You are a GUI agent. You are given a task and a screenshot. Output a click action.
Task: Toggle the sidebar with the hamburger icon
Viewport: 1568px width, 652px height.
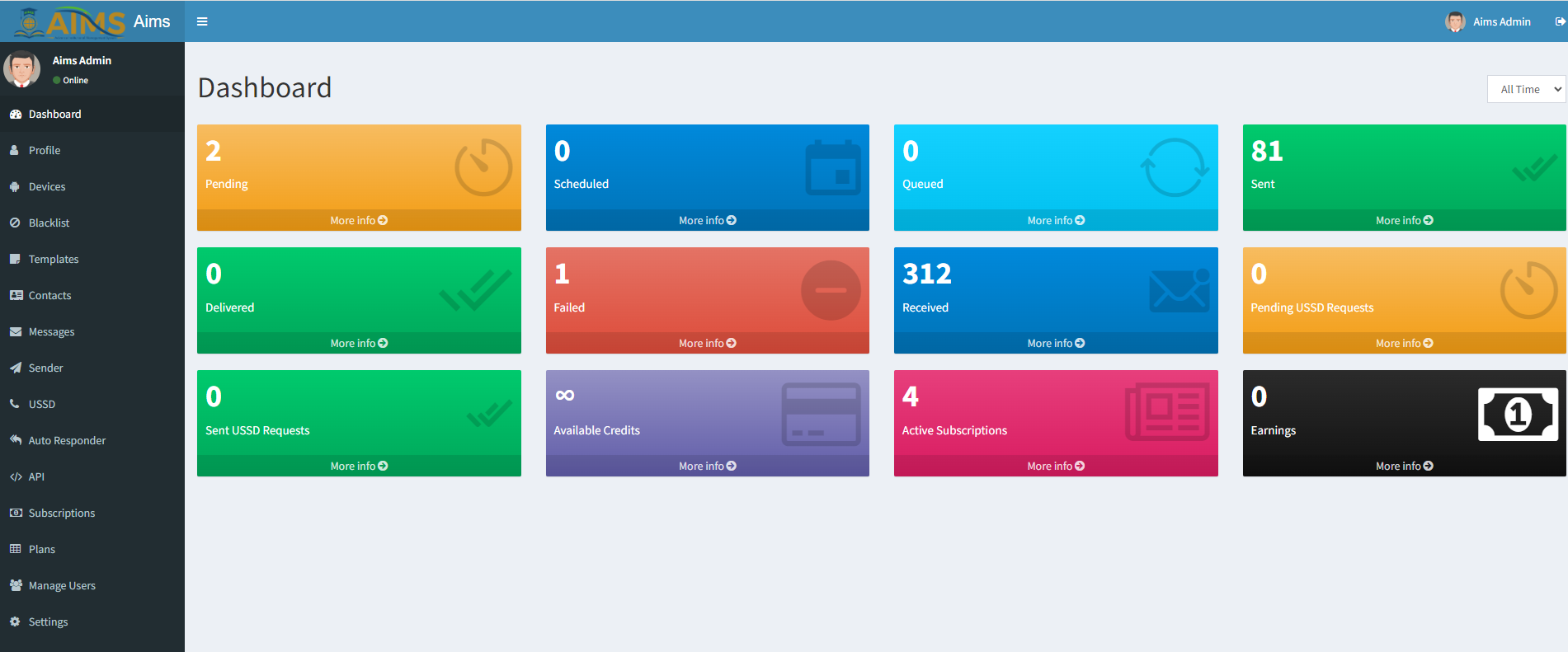(x=202, y=21)
